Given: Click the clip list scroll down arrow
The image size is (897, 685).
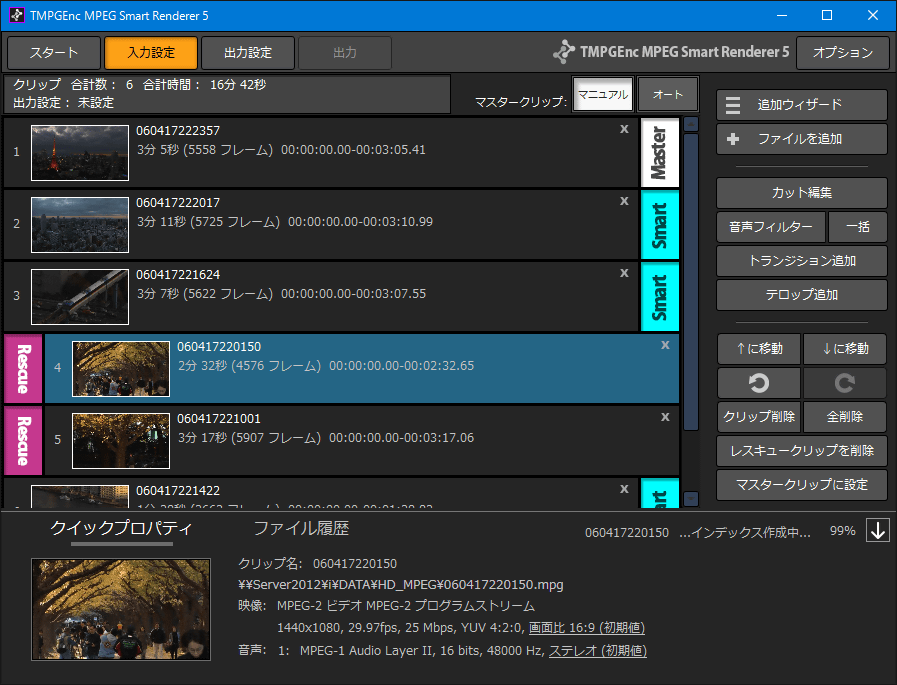Looking at the screenshot, I should point(691,498).
